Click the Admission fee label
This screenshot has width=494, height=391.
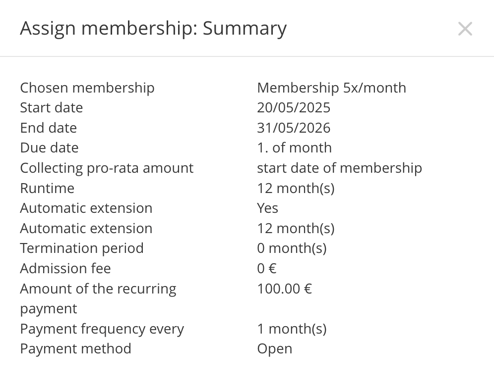[x=65, y=268]
